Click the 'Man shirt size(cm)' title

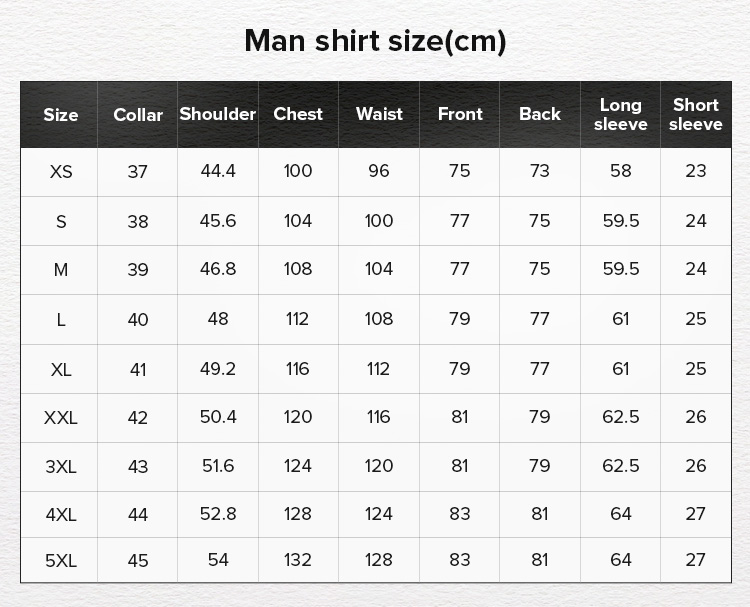click(x=375, y=41)
